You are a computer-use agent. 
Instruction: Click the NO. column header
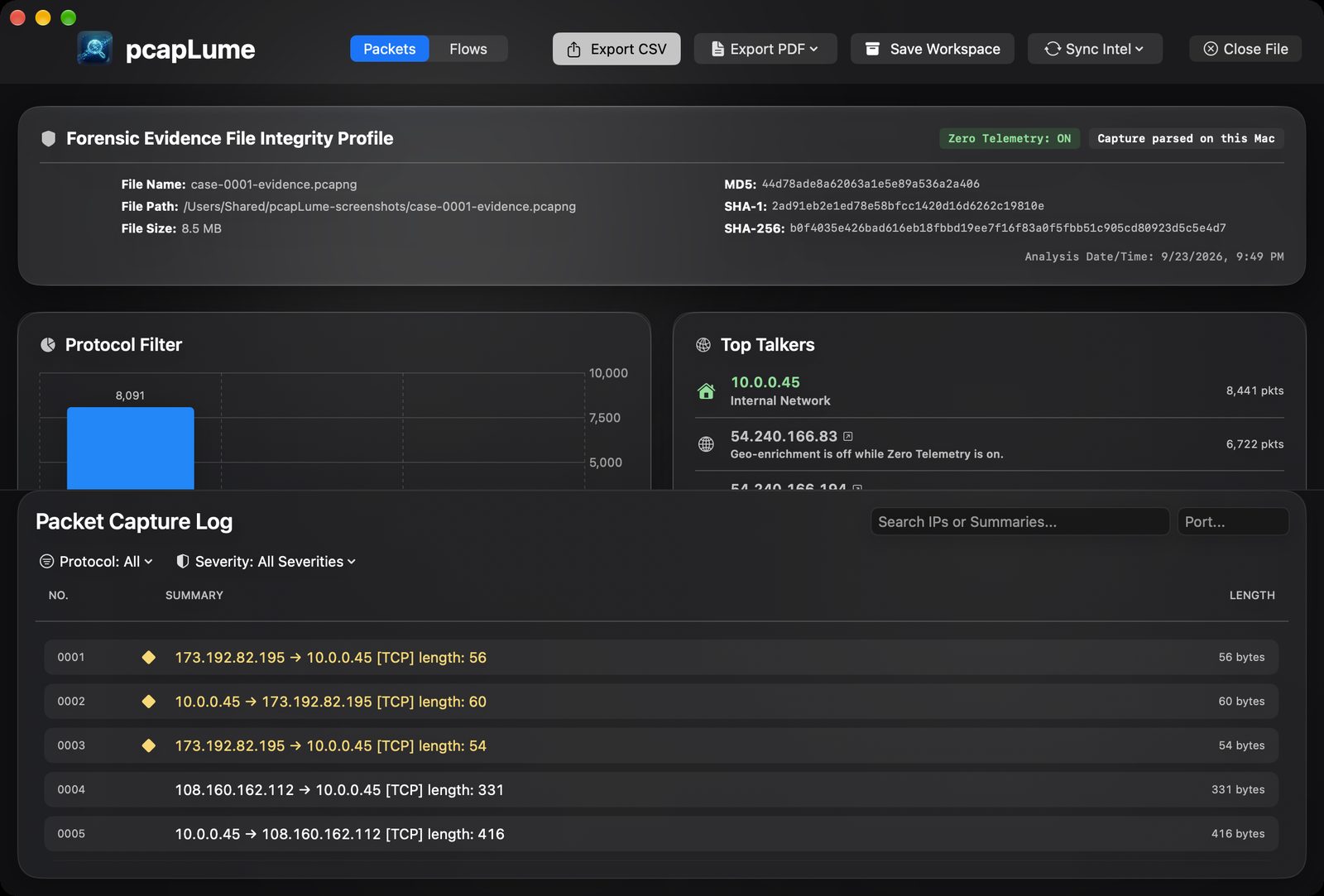[58, 596]
